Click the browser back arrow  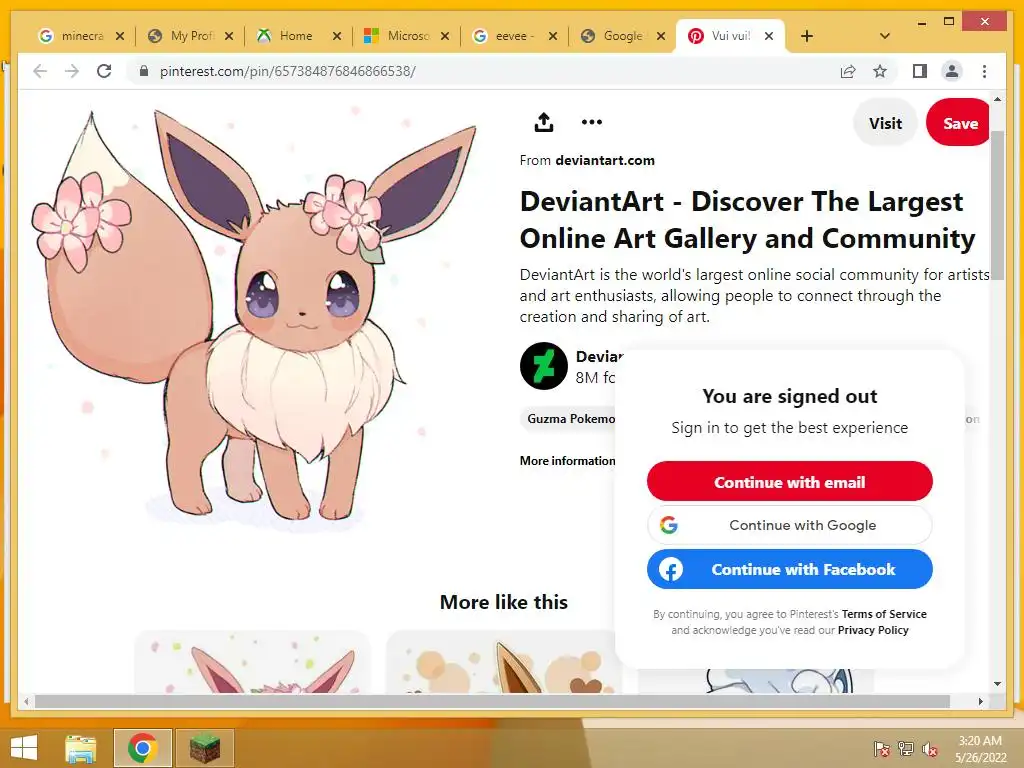coord(40,71)
